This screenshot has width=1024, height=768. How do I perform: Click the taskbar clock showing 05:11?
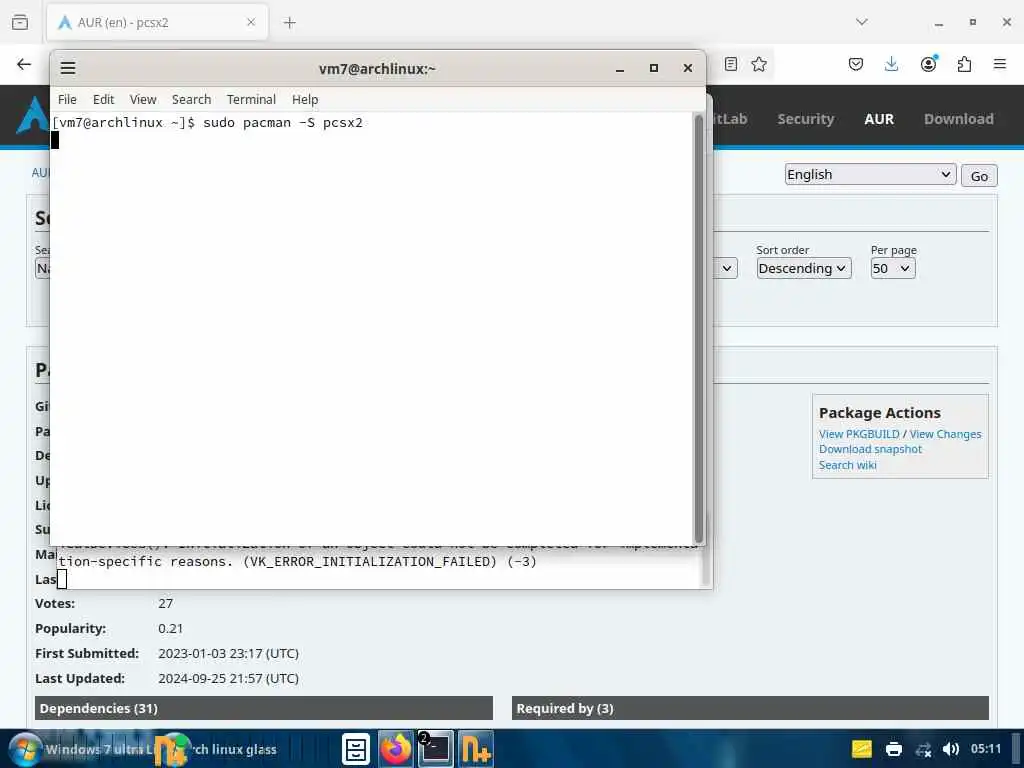pyautogui.click(x=985, y=749)
